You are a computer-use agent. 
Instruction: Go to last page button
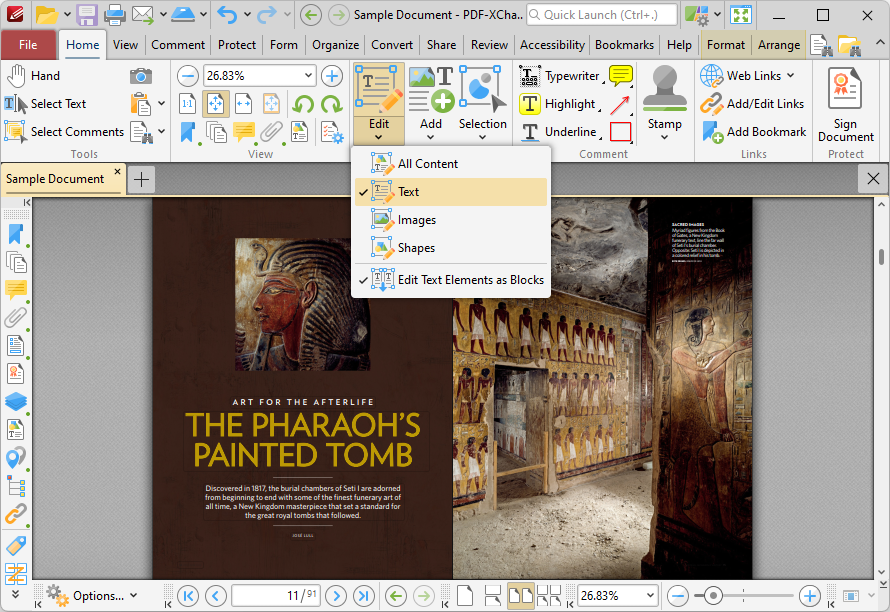[x=364, y=596]
